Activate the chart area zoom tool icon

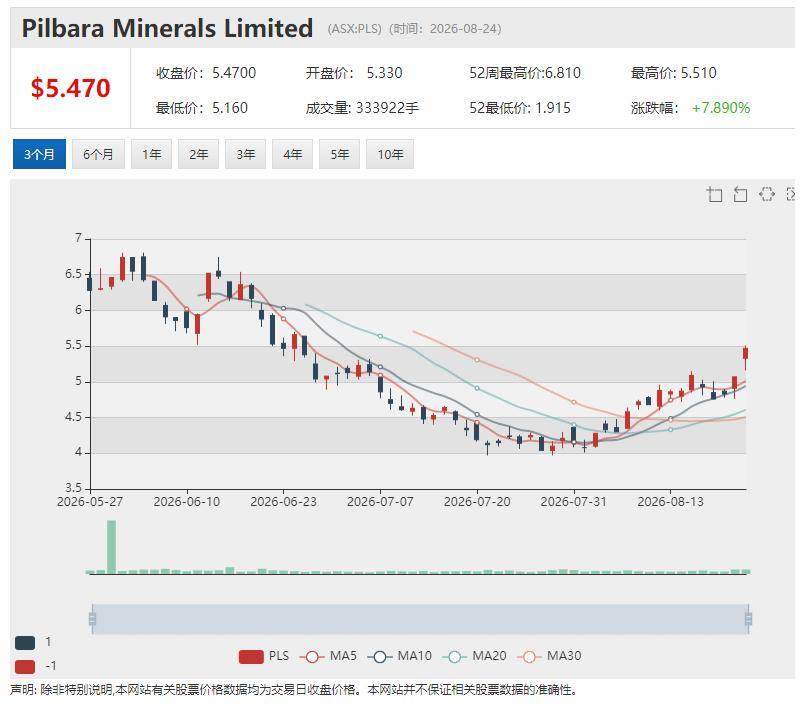pos(714,194)
